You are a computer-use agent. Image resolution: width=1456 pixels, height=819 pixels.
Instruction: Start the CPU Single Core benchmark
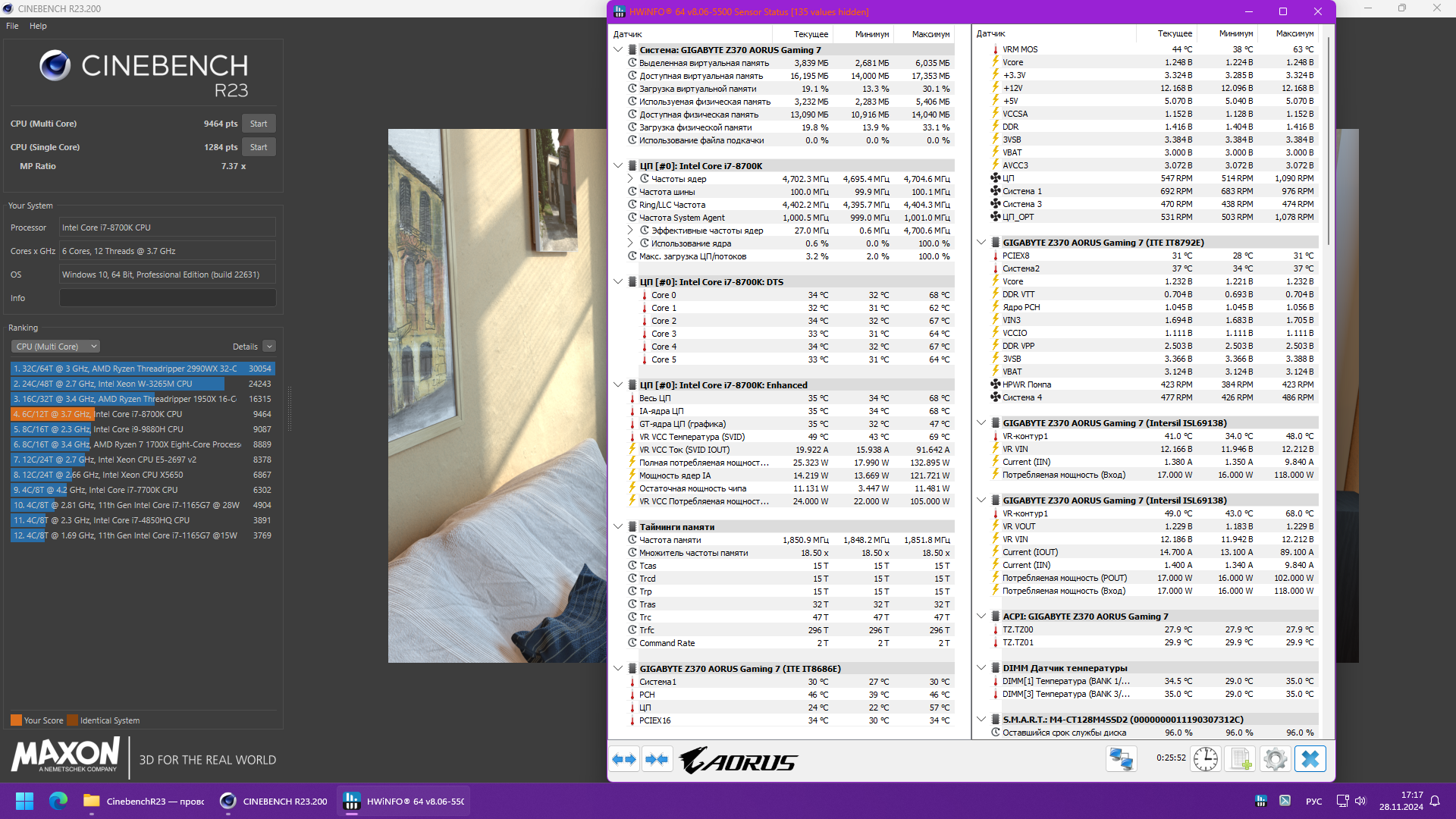coord(259,147)
